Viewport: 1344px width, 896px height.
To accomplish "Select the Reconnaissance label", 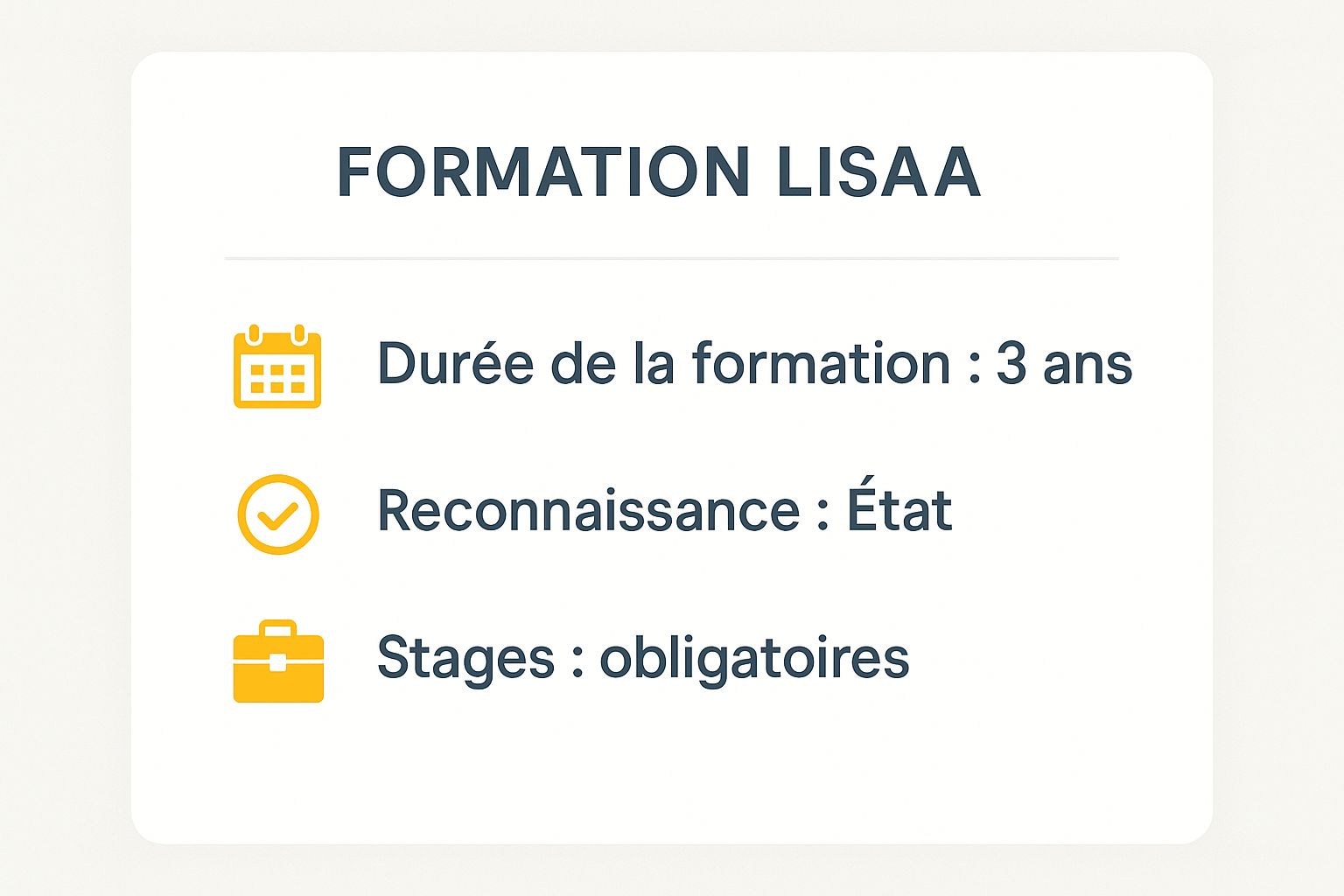I will (588, 511).
